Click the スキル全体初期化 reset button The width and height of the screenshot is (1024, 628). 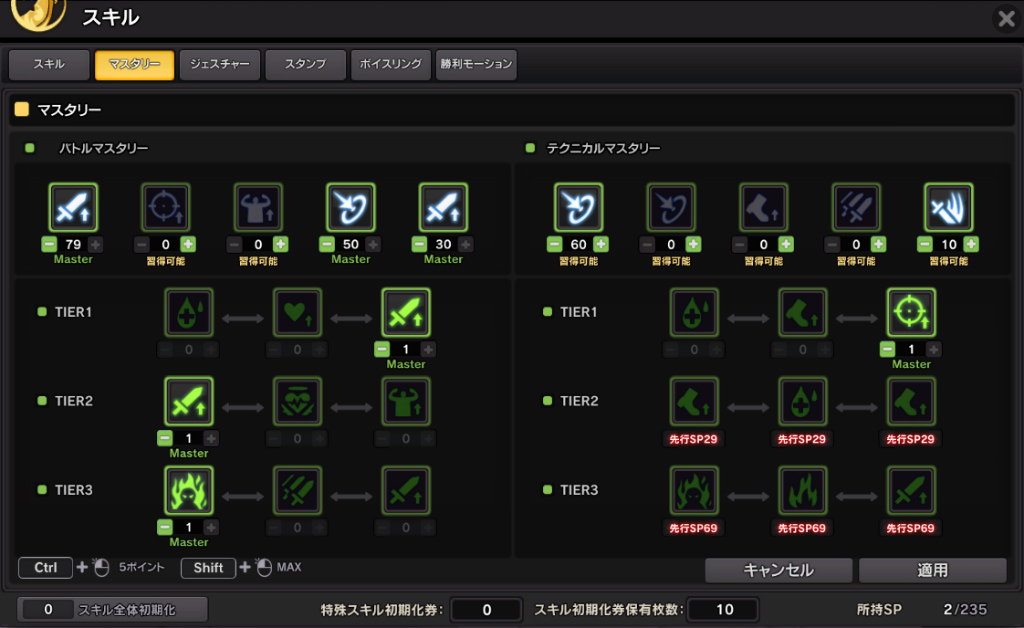tap(112, 609)
